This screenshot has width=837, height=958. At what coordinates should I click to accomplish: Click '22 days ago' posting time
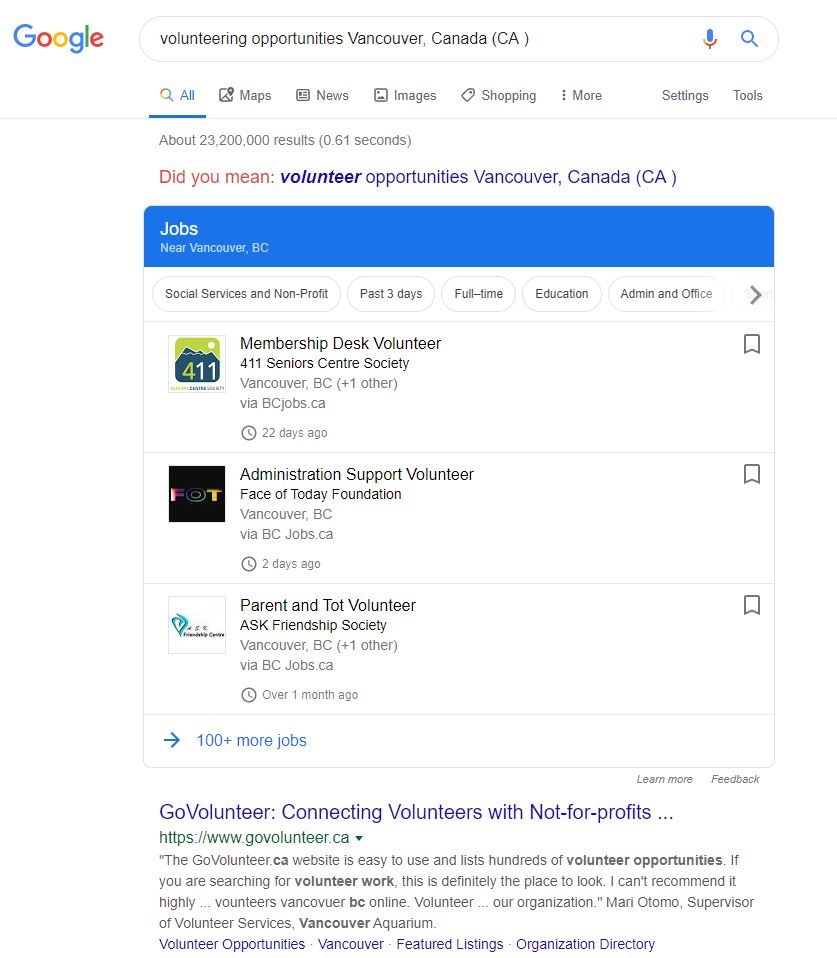tap(294, 433)
